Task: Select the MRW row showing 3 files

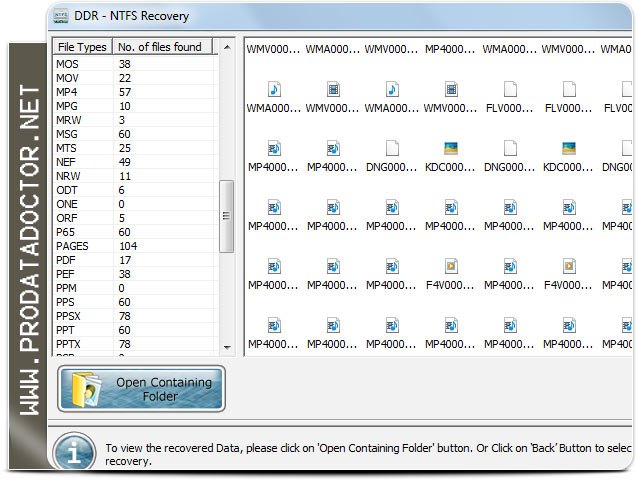Action: [x=135, y=120]
